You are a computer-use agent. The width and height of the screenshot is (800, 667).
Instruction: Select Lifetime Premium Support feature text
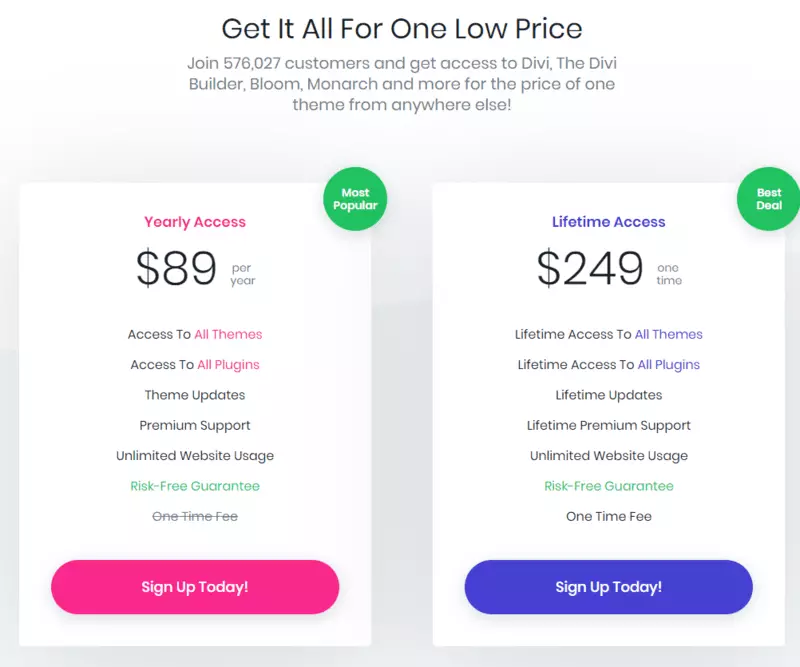click(x=609, y=425)
